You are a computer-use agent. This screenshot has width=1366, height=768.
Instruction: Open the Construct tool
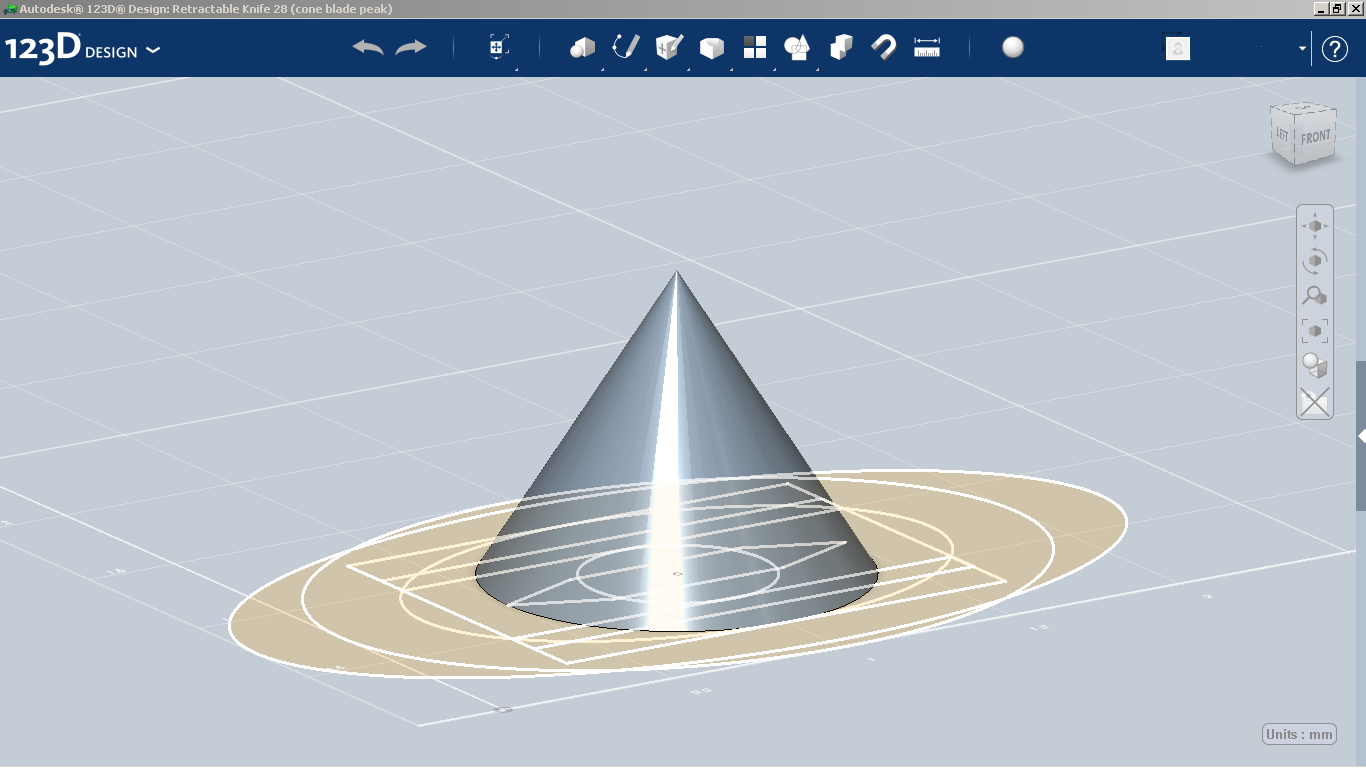[668, 47]
